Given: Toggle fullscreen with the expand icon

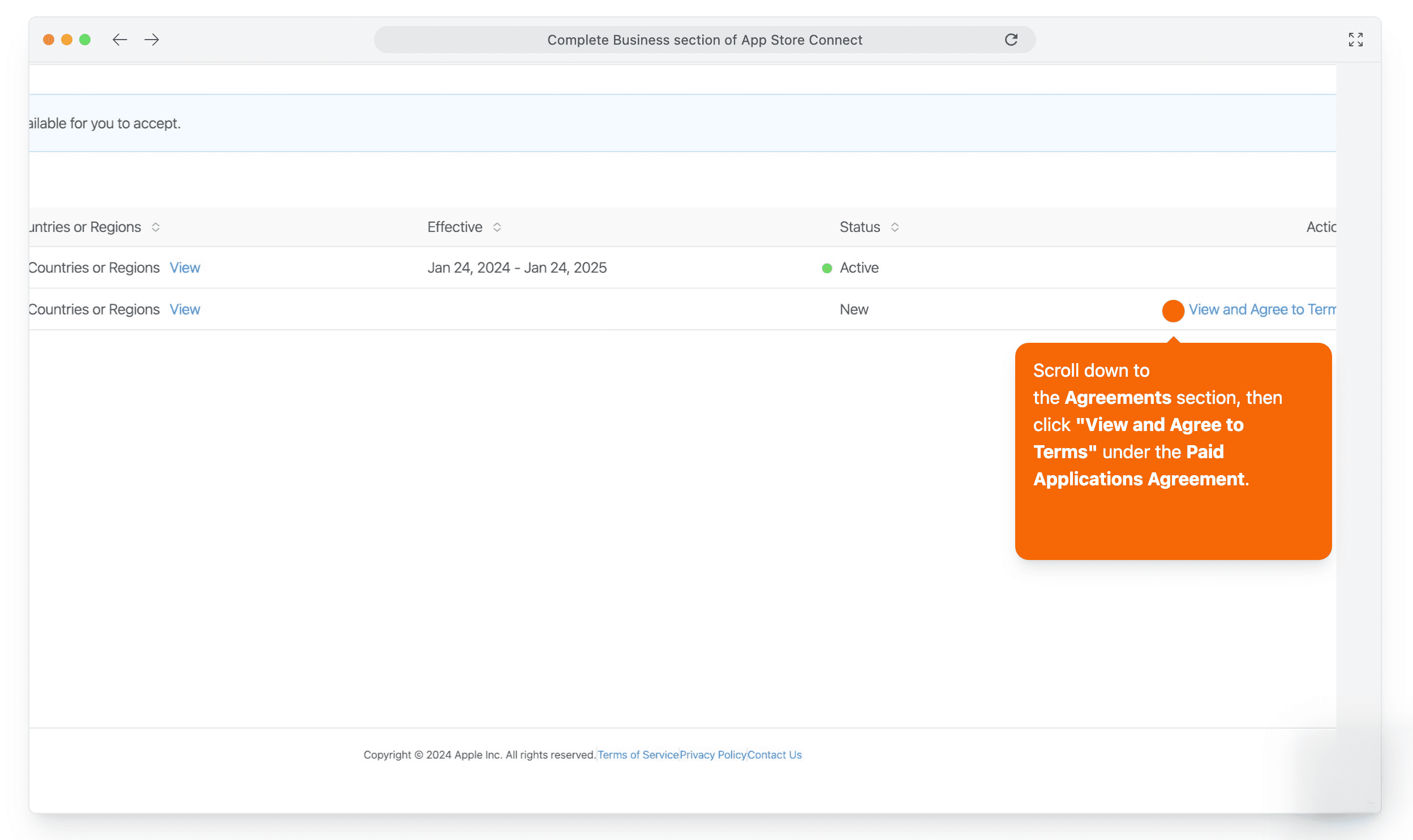Looking at the screenshot, I should [1355, 40].
